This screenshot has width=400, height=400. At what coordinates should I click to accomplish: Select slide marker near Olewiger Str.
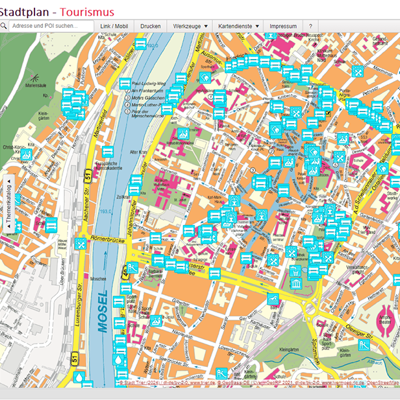tap(364, 345)
